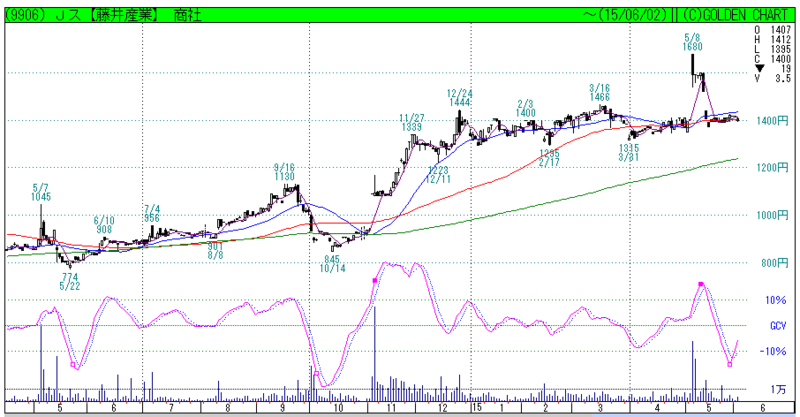
Task: Click the 7/4 956 high label
Action: click(x=152, y=214)
